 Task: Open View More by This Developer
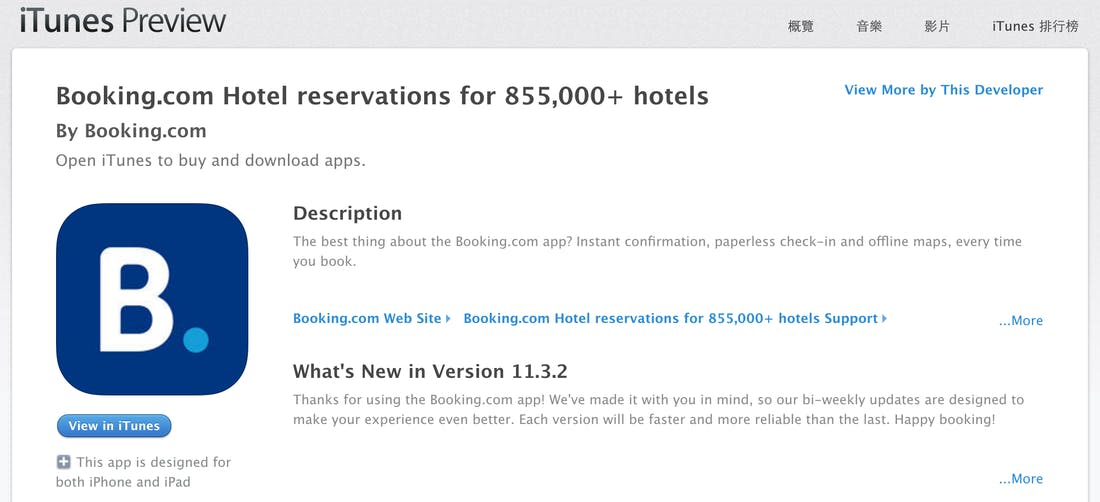point(943,90)
